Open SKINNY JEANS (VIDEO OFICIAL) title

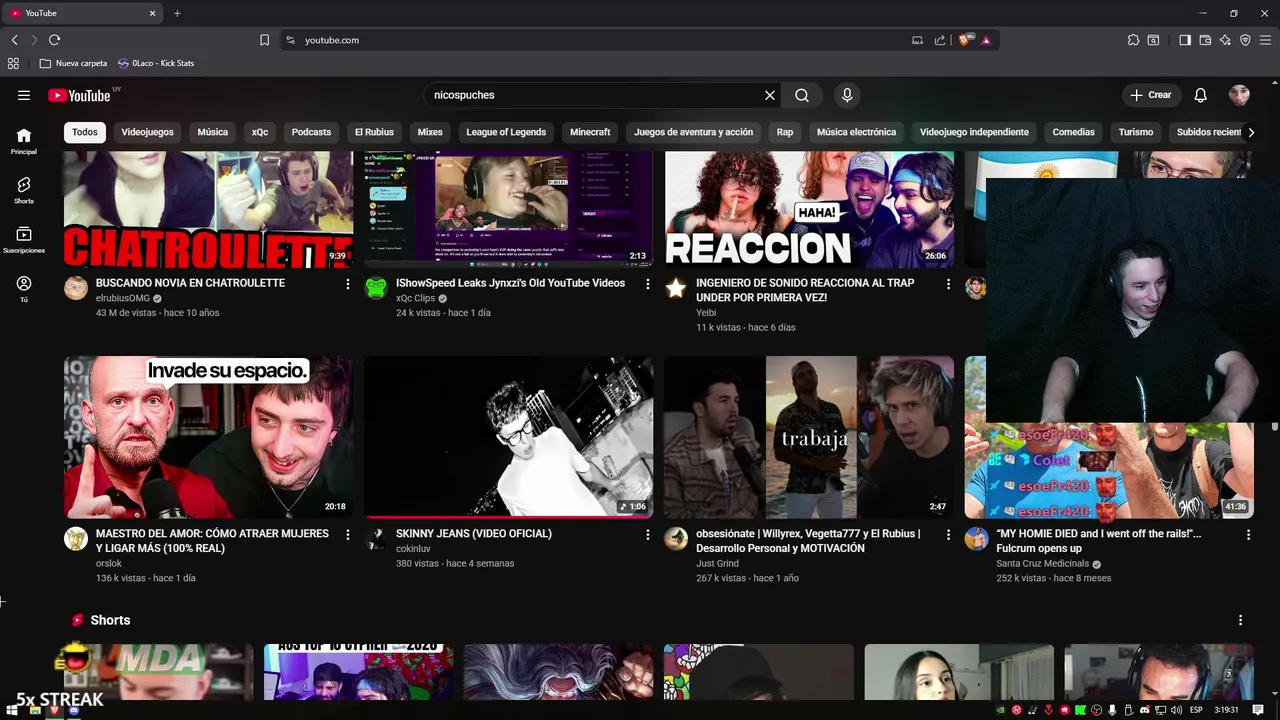point(474,534)
